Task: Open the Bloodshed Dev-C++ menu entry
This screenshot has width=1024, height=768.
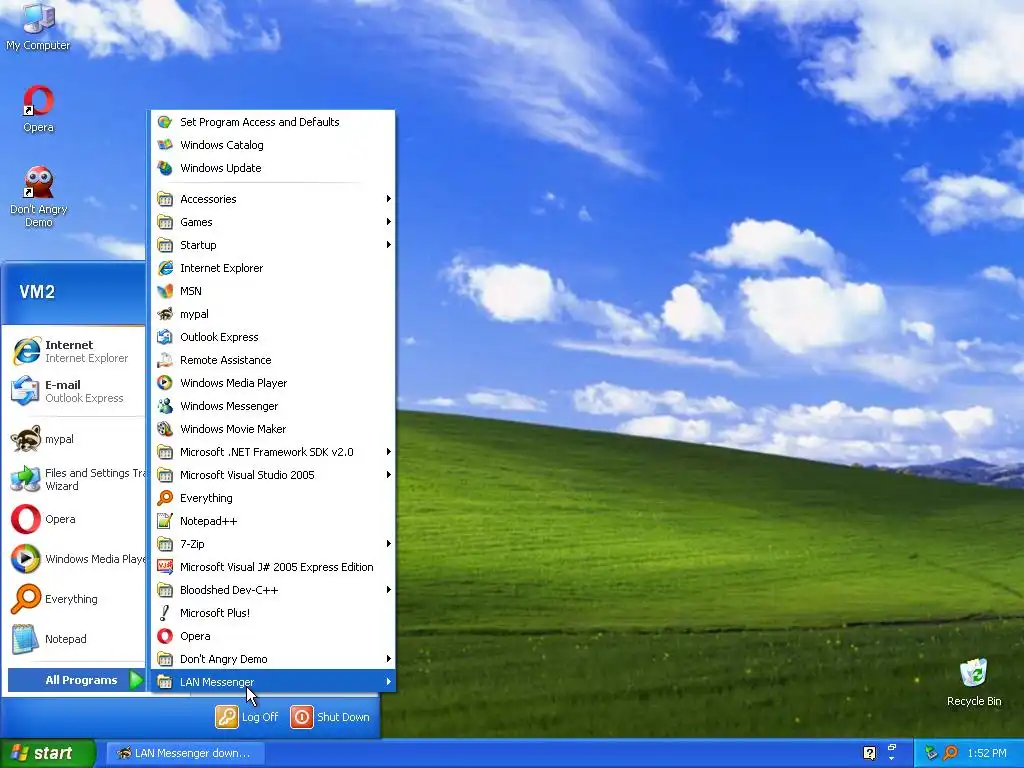Action: click(x=273, y=590)
